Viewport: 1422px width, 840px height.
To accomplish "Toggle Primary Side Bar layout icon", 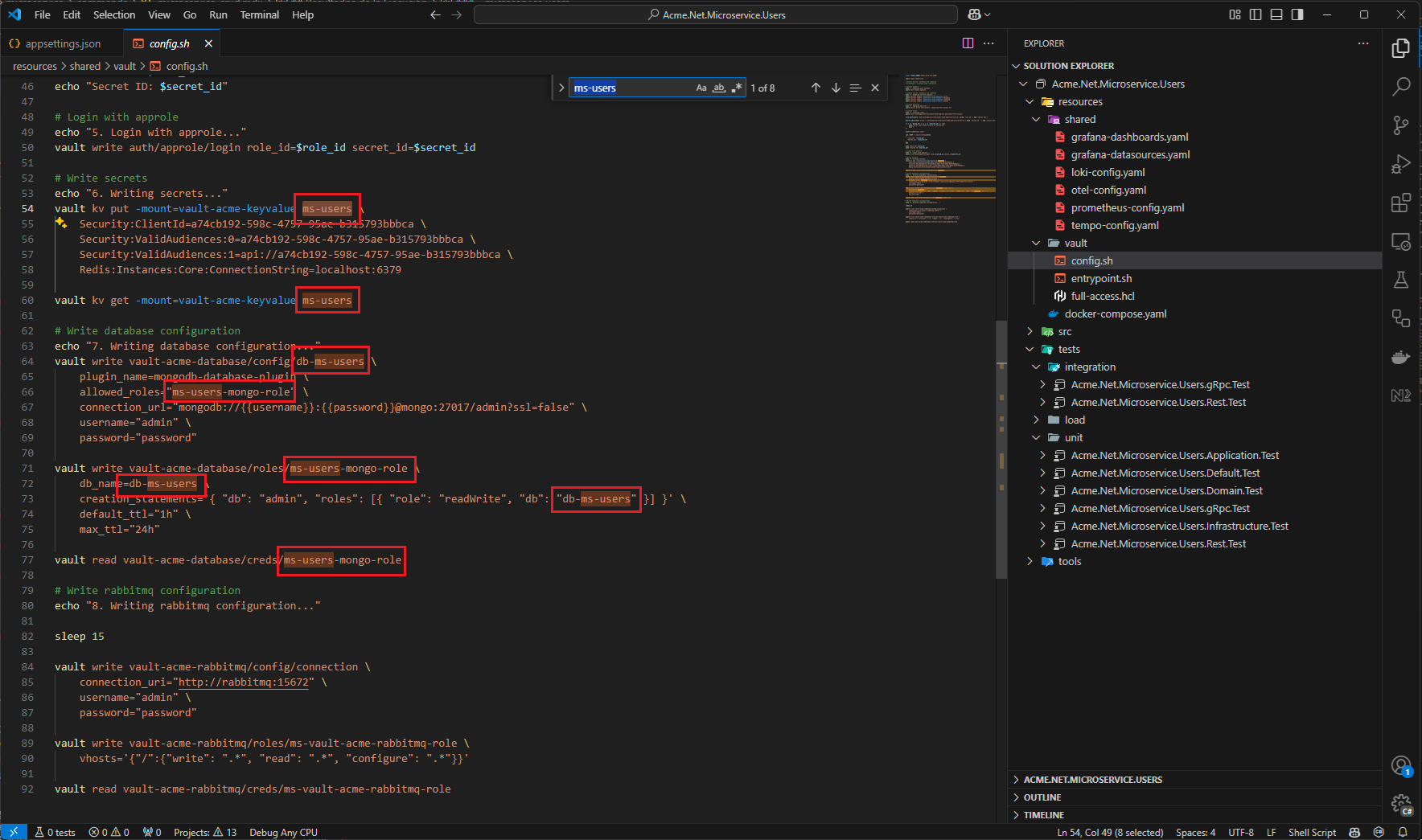I will click(x=1256, y=14).
